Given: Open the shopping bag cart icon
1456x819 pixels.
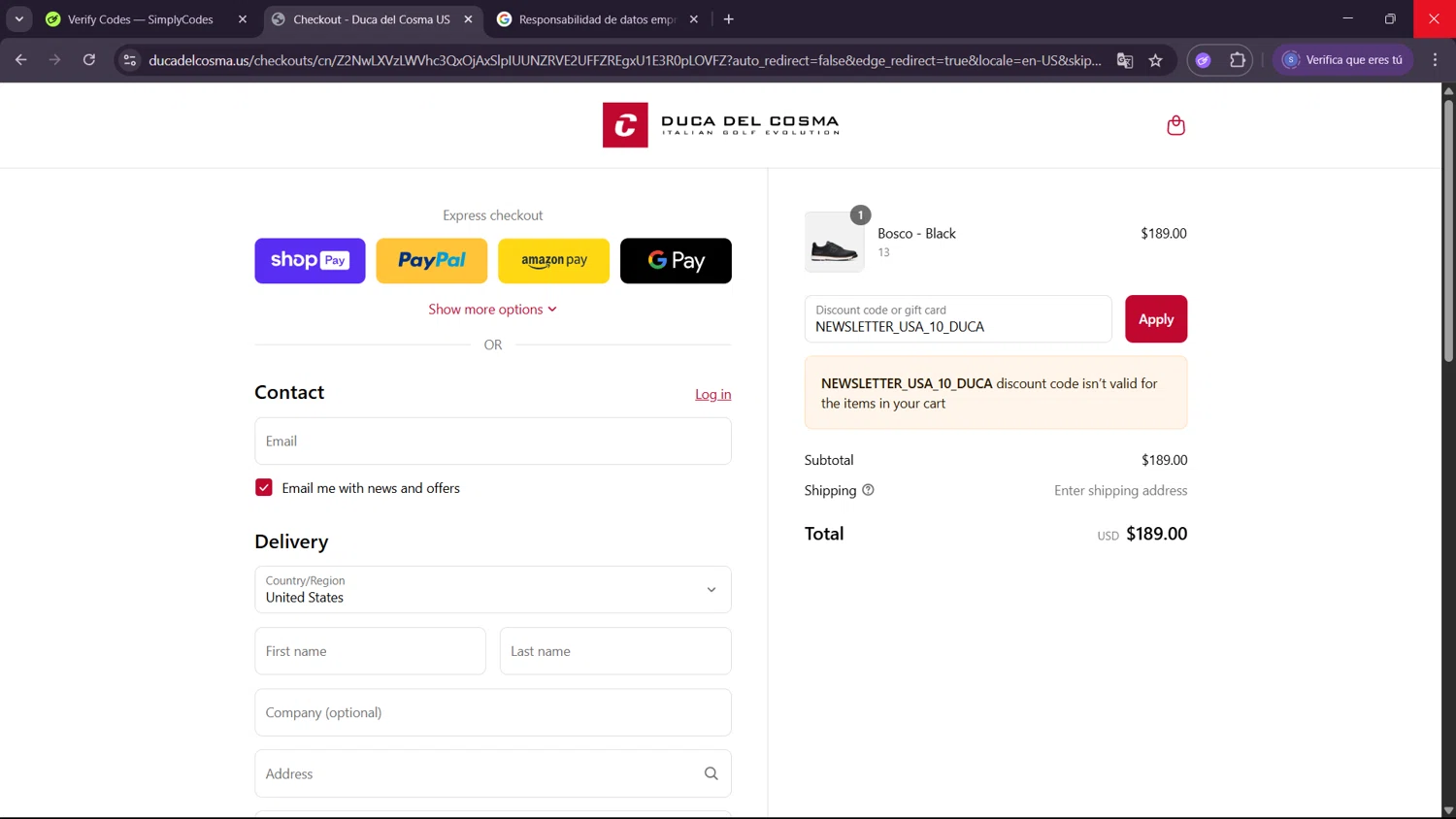Looking at the screenshot, I should click(x=1175, y=125).
